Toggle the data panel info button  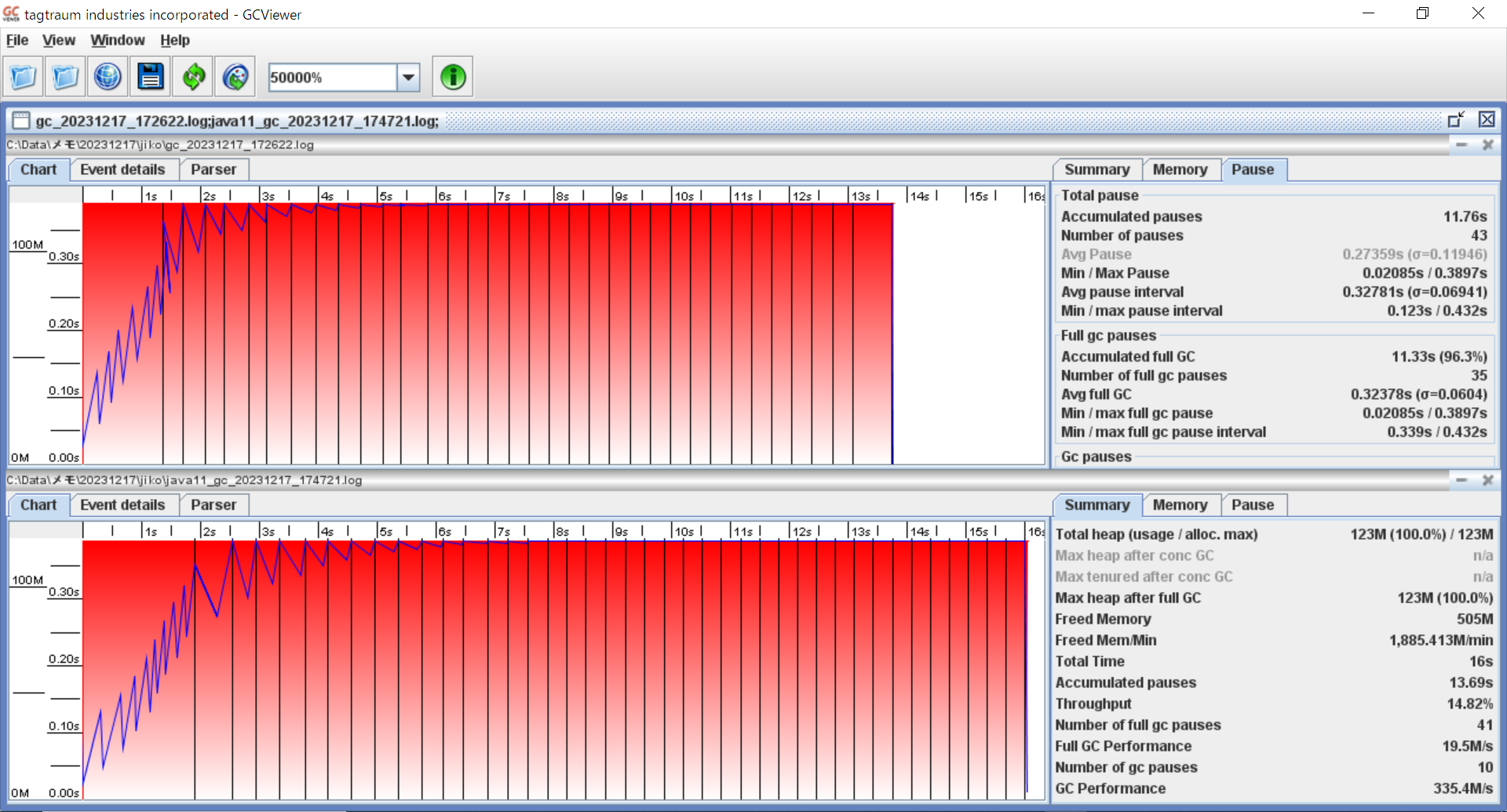tap(452, 76)
